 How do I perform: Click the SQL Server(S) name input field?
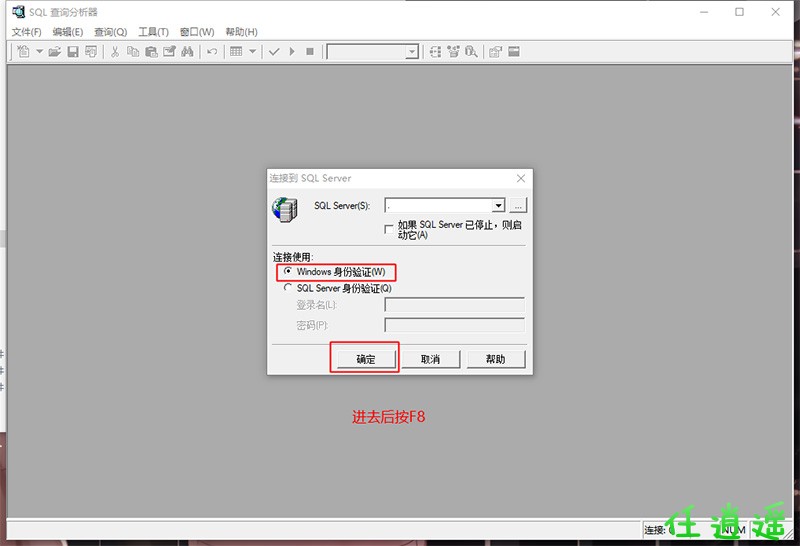click(x=438, y=205)
